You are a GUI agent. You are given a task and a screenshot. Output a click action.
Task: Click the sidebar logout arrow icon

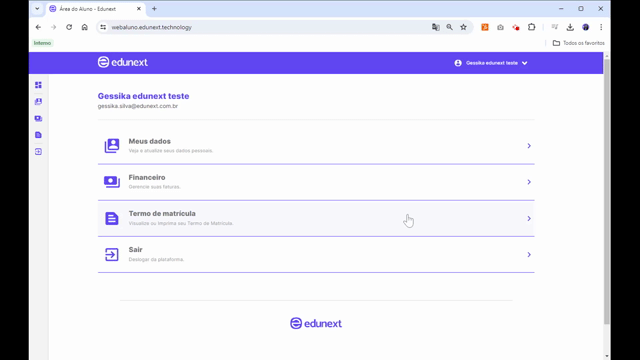(38, 152)
